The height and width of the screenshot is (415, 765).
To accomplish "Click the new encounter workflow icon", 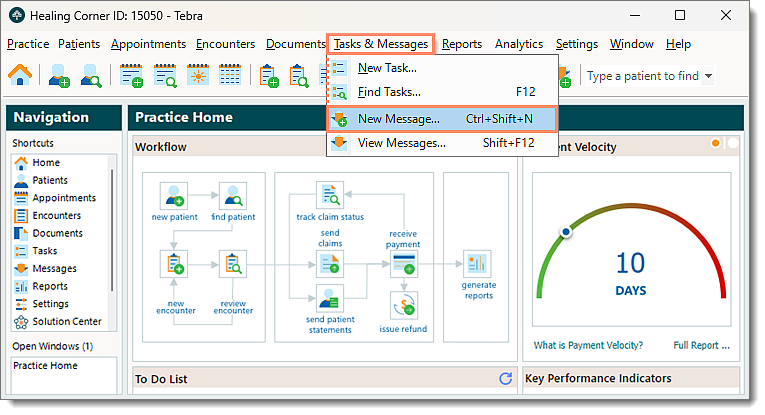I will 174,264.
